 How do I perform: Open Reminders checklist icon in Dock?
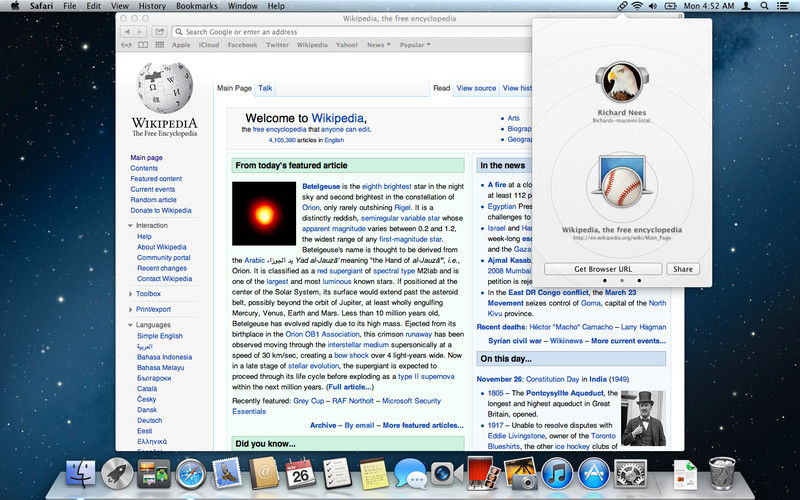(x=337, y=473)
